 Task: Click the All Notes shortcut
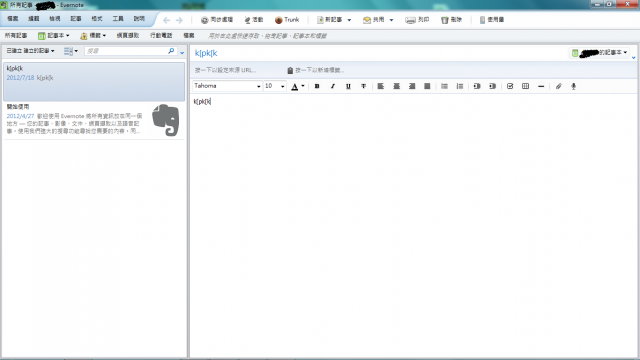click(16, 36)
